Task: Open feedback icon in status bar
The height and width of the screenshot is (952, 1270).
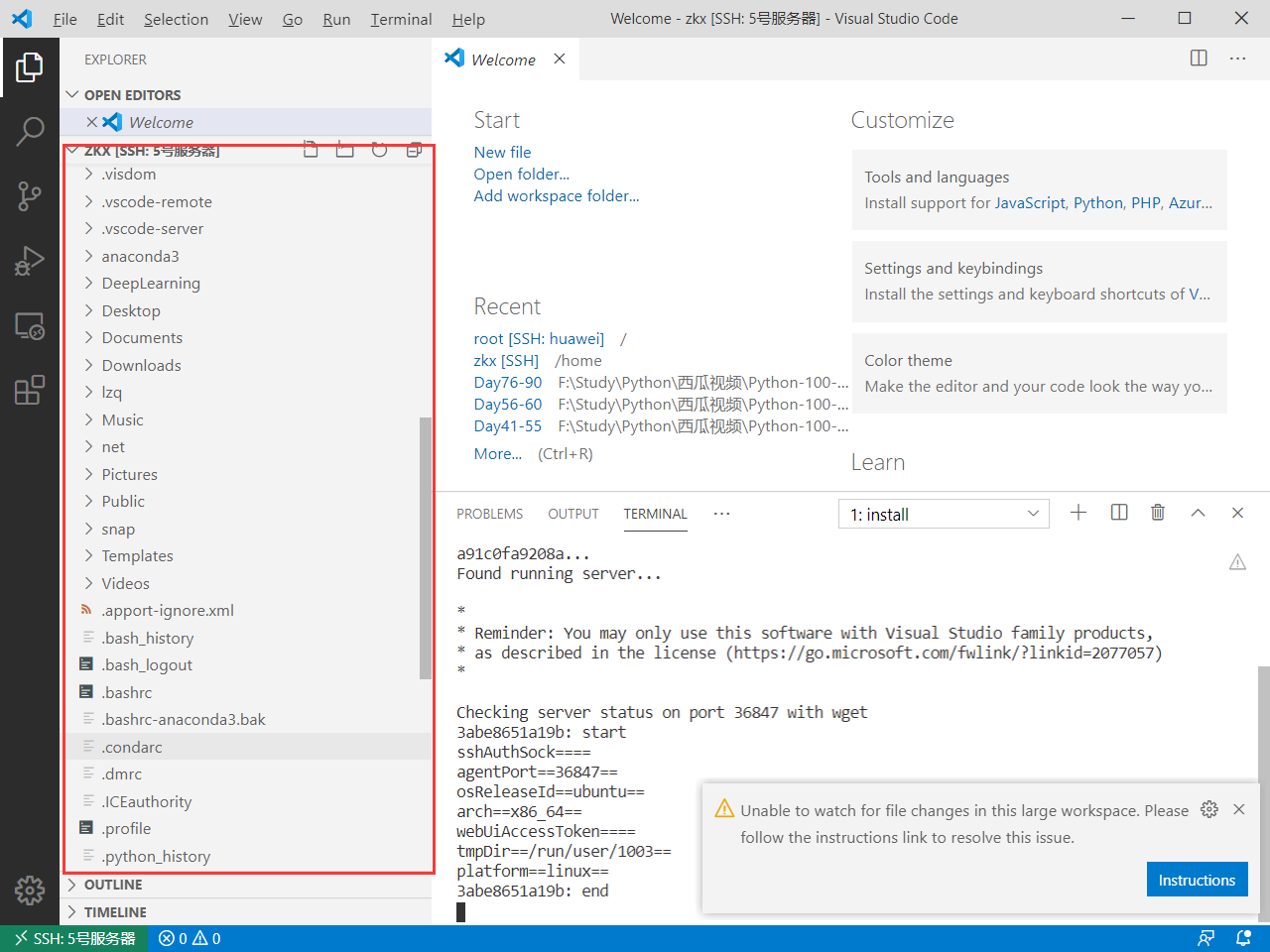Action: (x=1206, y=938)
